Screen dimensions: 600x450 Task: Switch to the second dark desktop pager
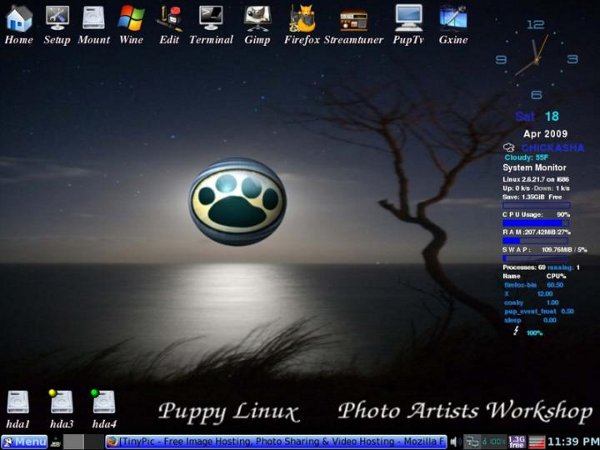[94, 442]
